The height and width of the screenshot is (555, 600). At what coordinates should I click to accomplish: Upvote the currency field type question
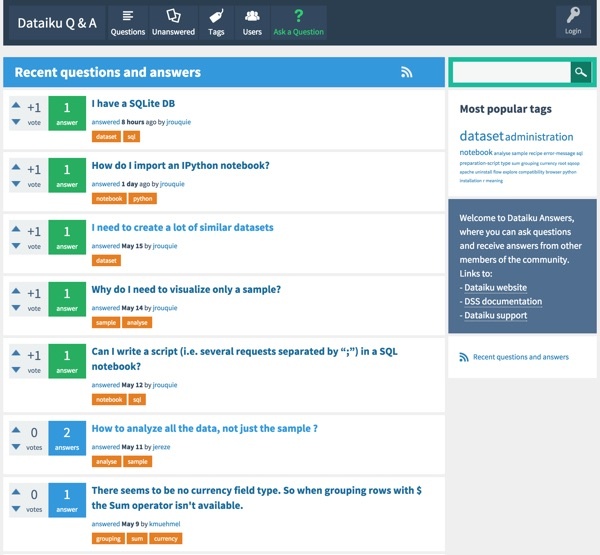(16, 491)
